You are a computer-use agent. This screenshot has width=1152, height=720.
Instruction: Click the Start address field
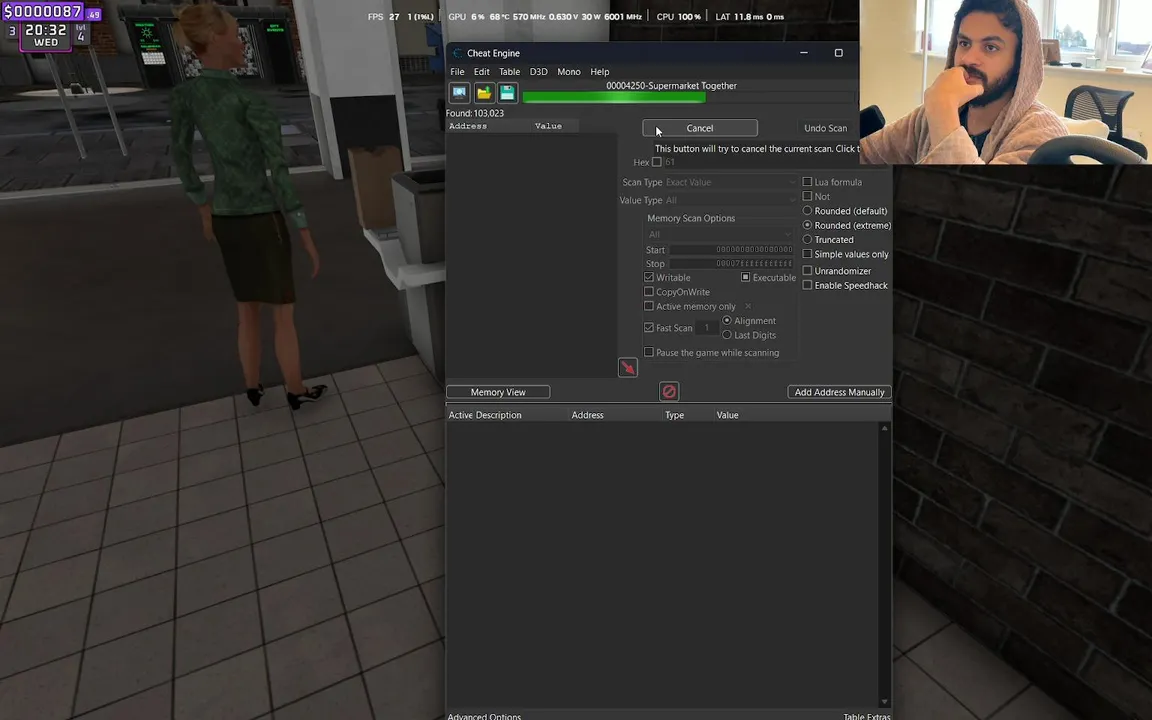[x=731, y=250]
